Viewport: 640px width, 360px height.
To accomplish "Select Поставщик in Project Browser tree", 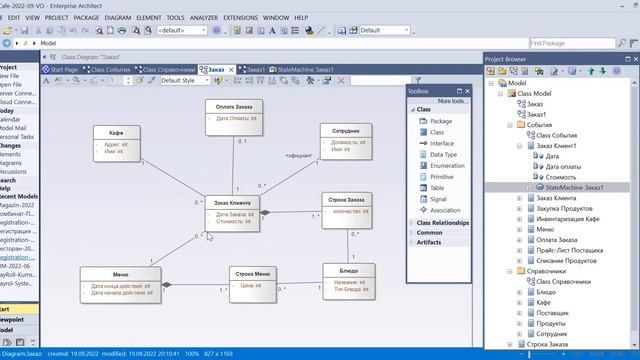I will coord(552,313).
